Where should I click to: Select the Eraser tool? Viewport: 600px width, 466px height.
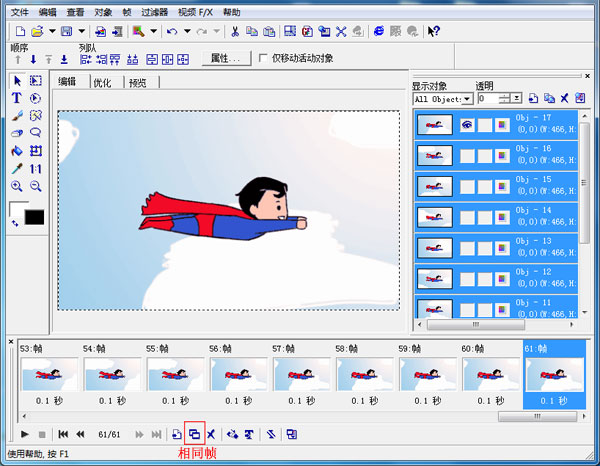[x=16, y=133]
